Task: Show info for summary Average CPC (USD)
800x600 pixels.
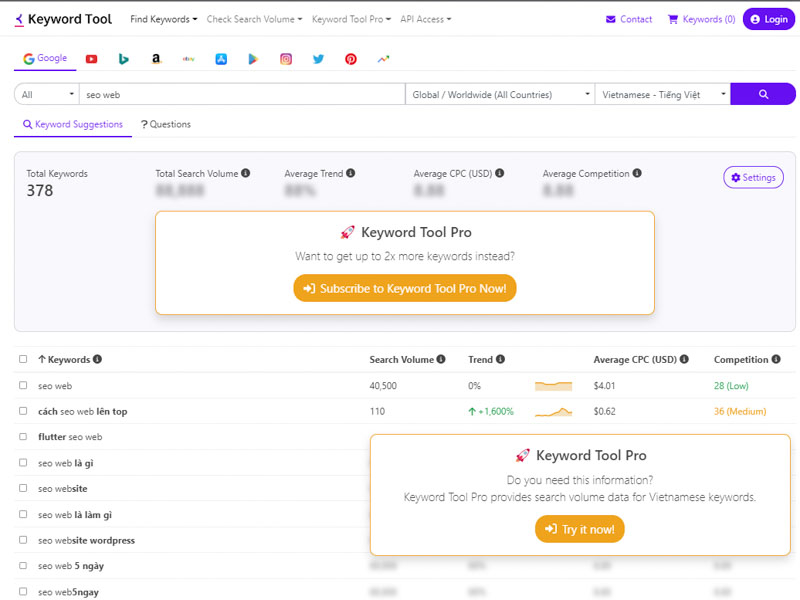Action: click(x=499, y=173)
